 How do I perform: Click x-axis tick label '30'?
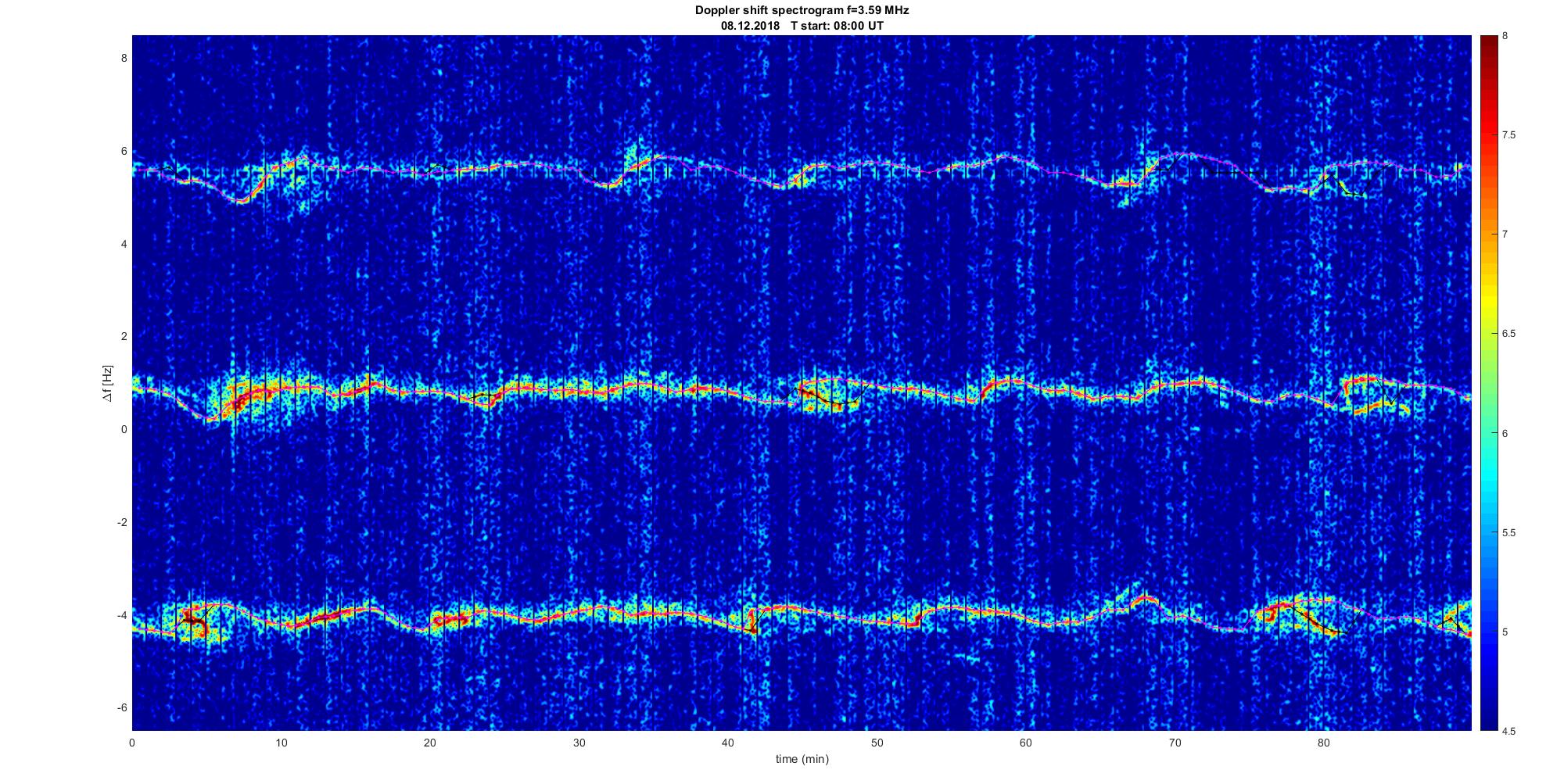tap(579, 743)
